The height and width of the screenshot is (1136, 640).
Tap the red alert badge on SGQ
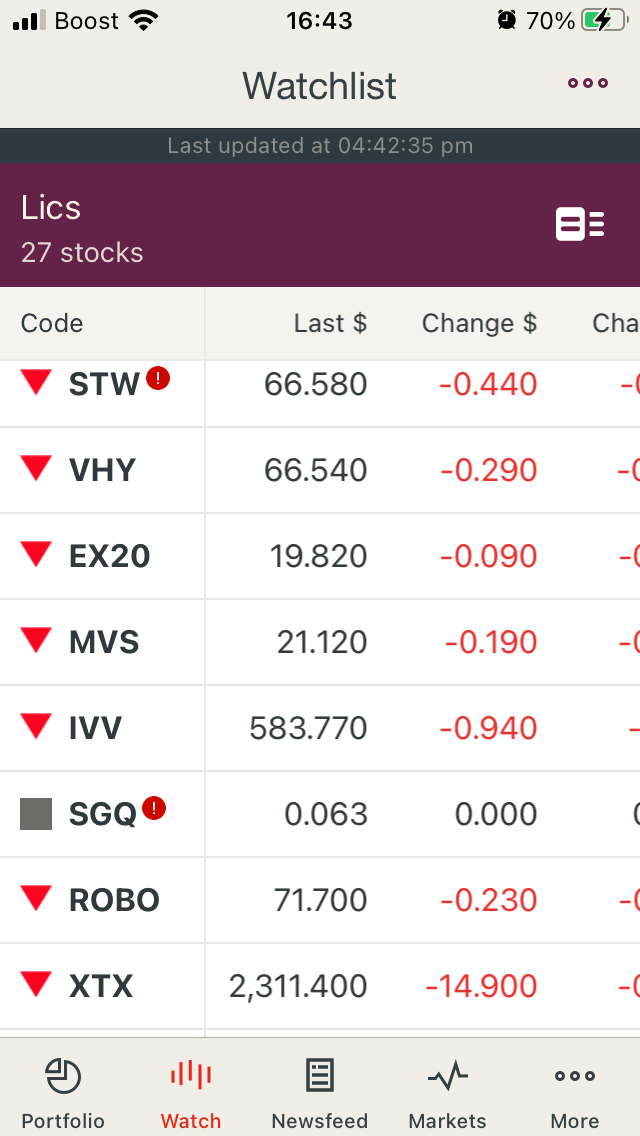154,808
